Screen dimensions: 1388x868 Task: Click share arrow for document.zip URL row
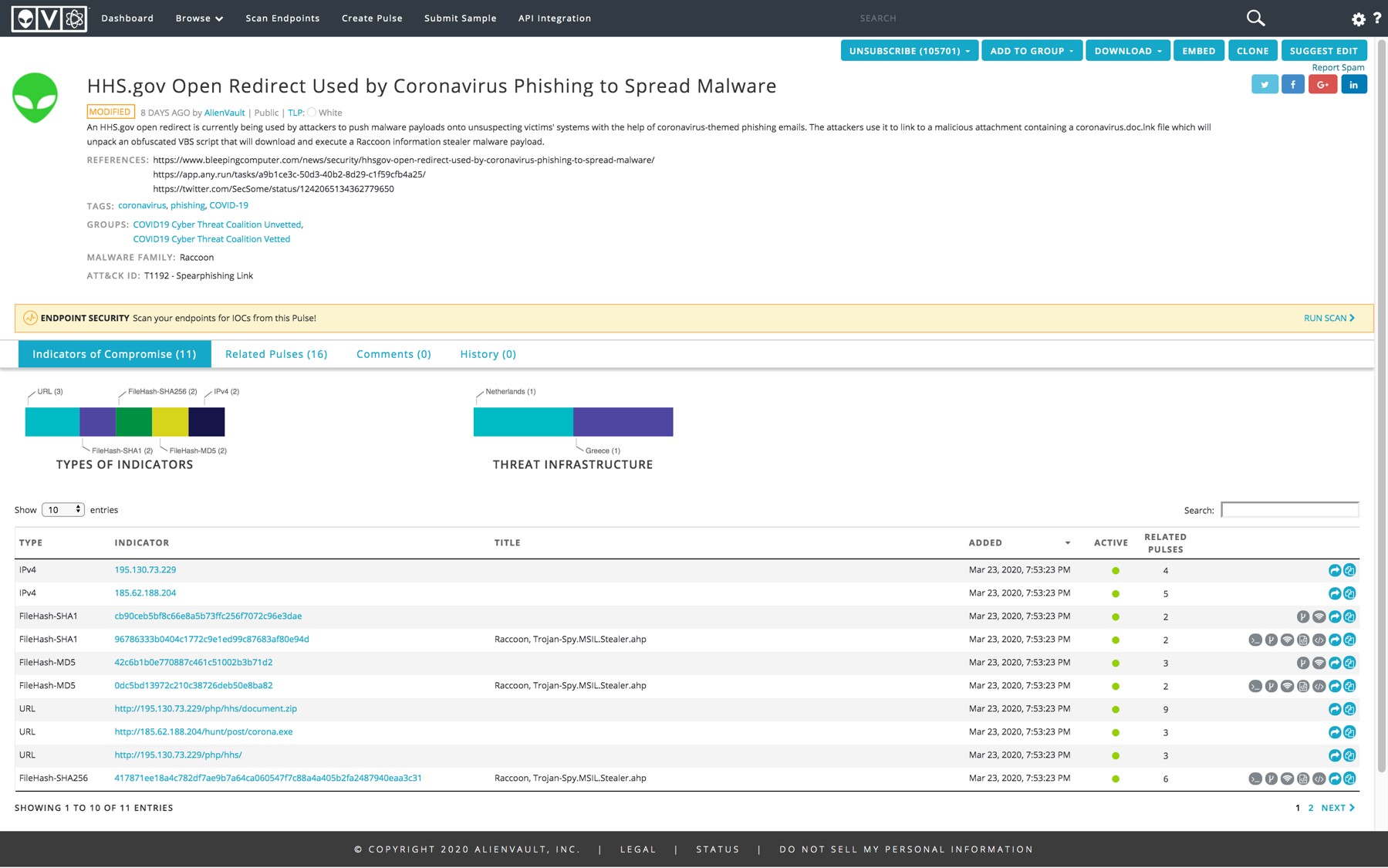coord(1334,709)
